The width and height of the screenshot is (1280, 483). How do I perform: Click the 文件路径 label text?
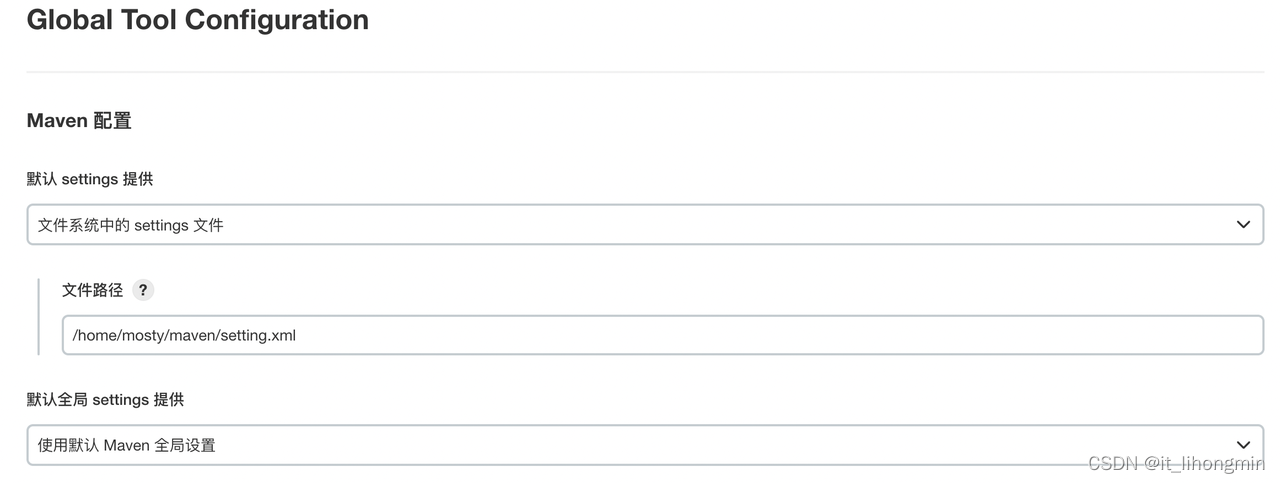point(92,290)
